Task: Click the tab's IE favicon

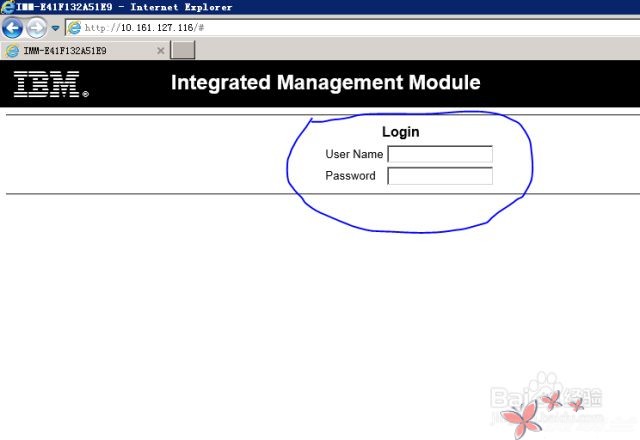Action: click(x=12, y=51)
